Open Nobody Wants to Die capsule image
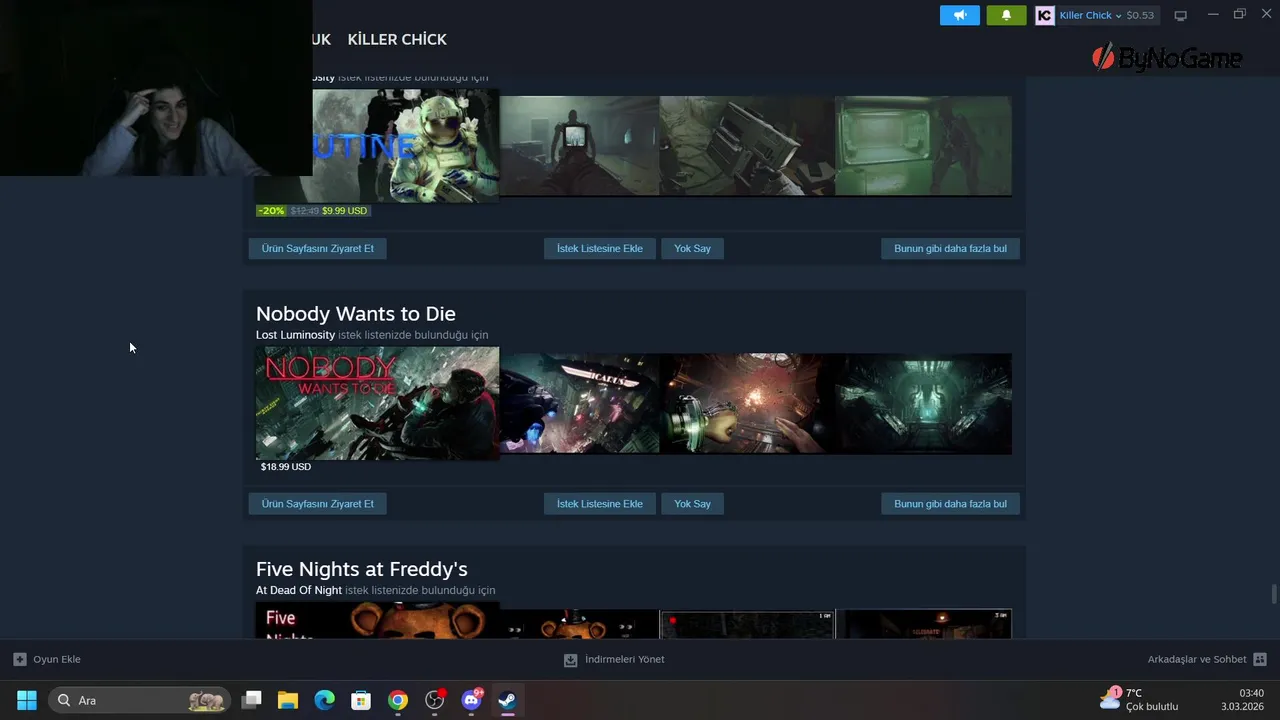Screen dimensions: 1280x720 tap(377, 403)
